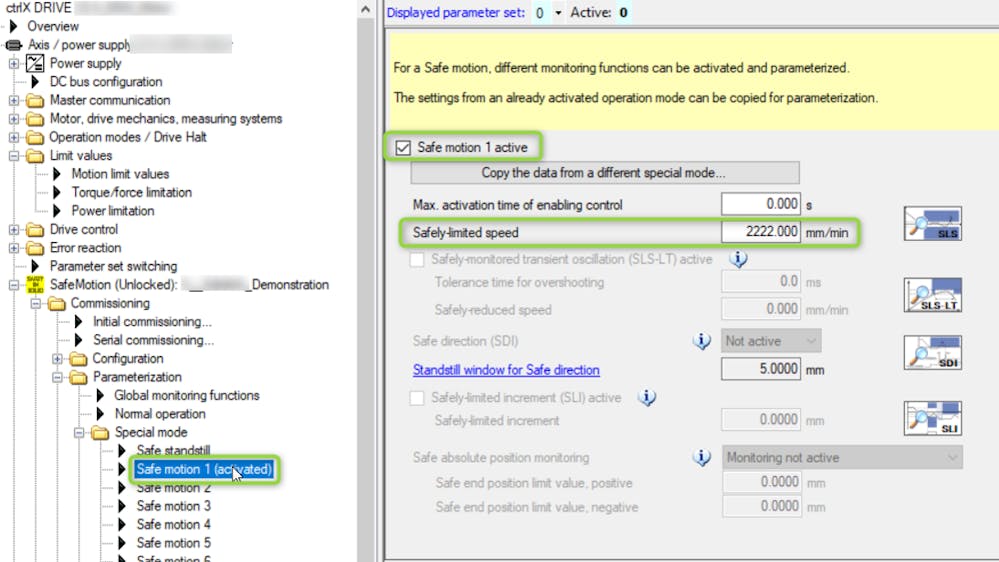The width and height of the screenshot is (999, 562).
Task: Open the Displayed parameter set dropdown
Action: [x=557, y=13]
